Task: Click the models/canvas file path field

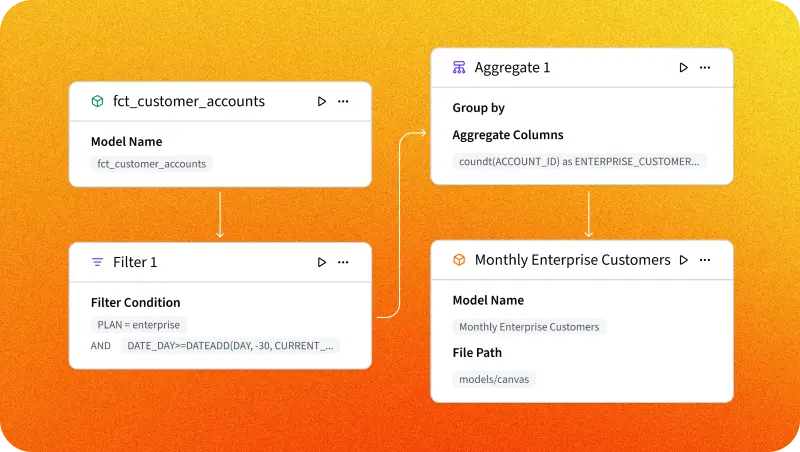Action: pyautogui.click(x=495, y=379)
